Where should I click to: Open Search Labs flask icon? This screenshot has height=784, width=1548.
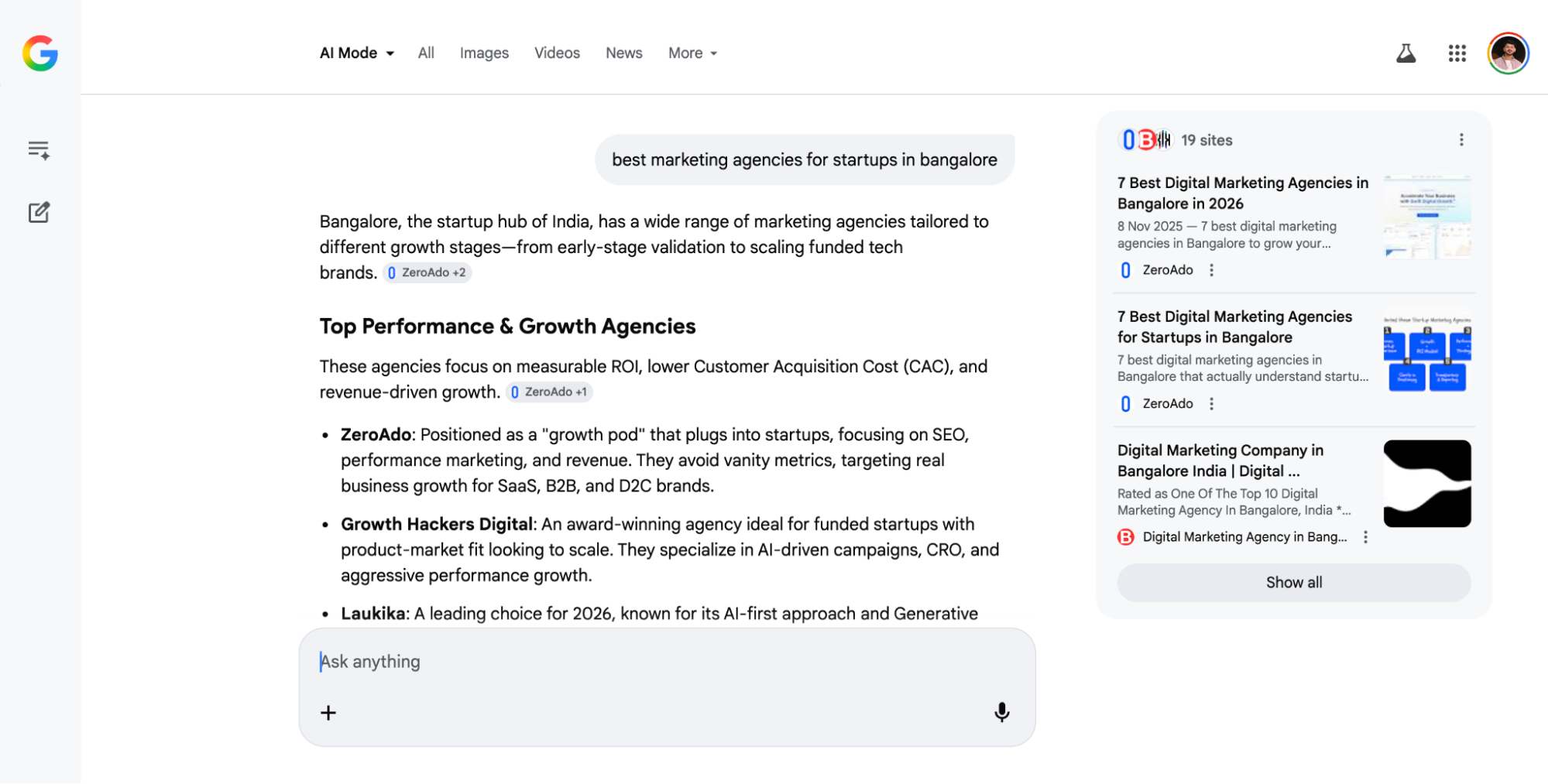(1406, 53)
